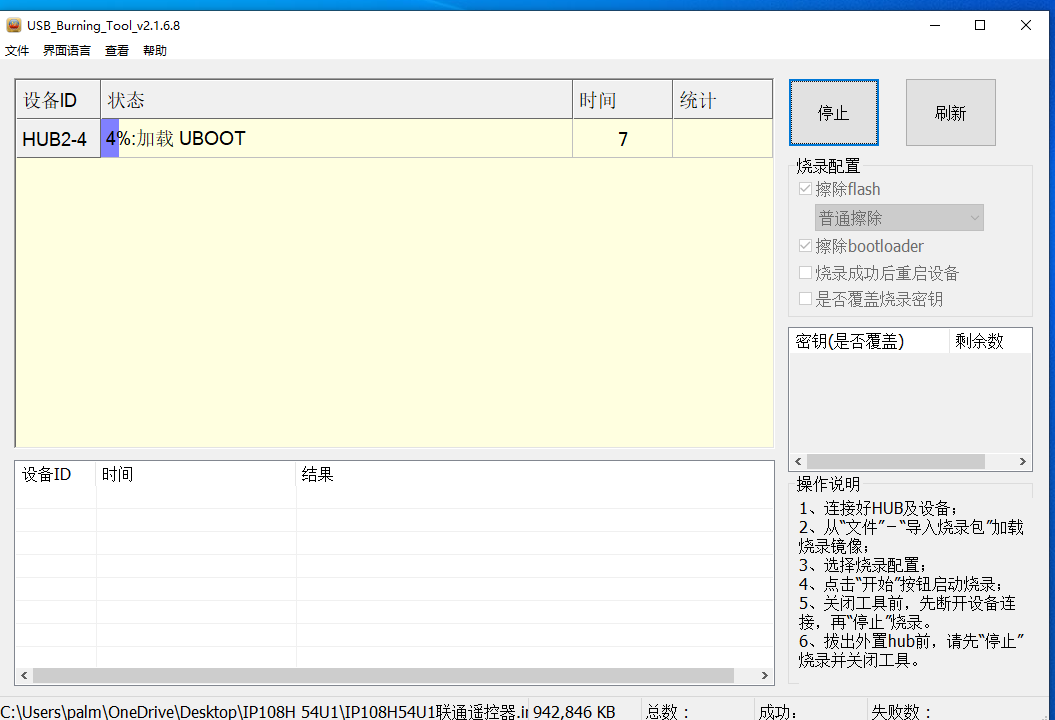Click the 停止 (Stop) button

point(833,113)
